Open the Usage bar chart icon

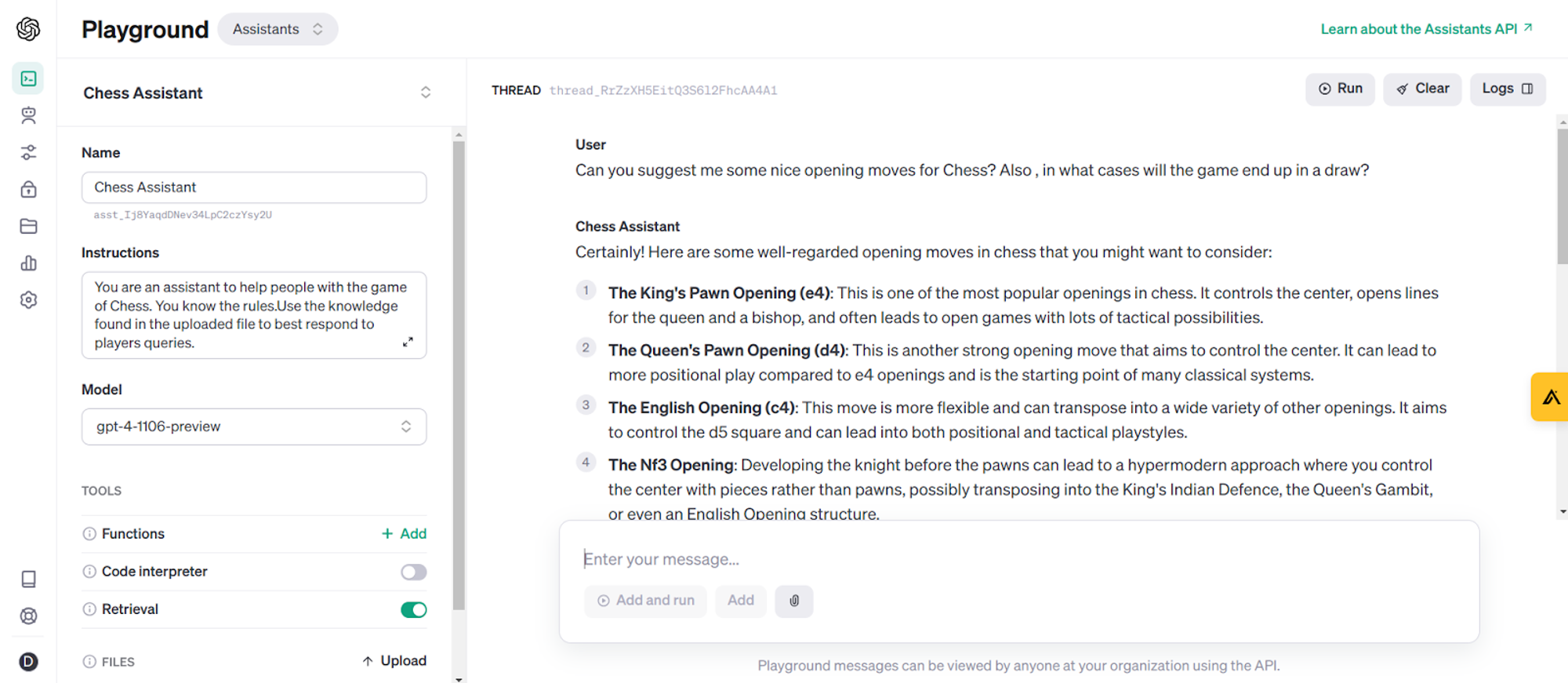(28, 263)
